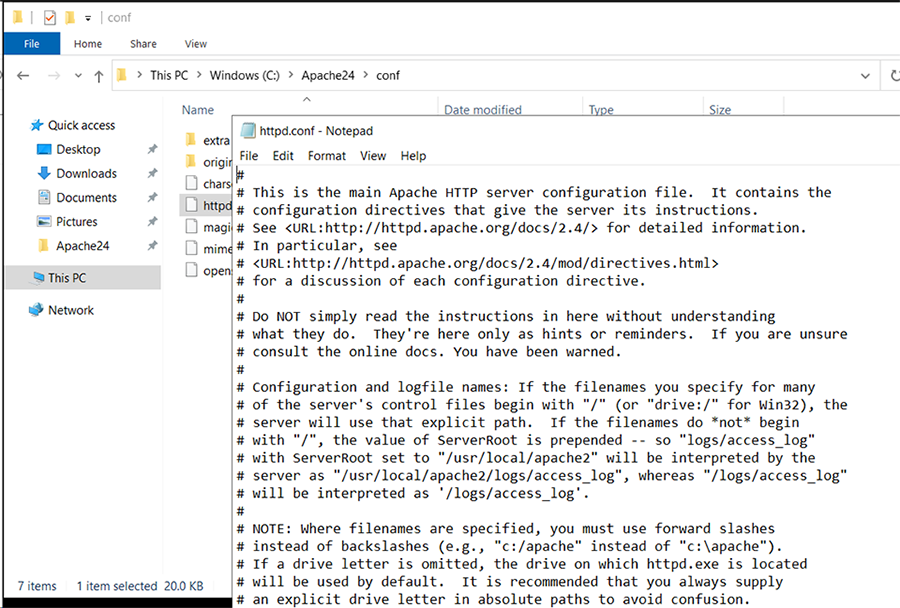Open the Network location

click(70, 310)
